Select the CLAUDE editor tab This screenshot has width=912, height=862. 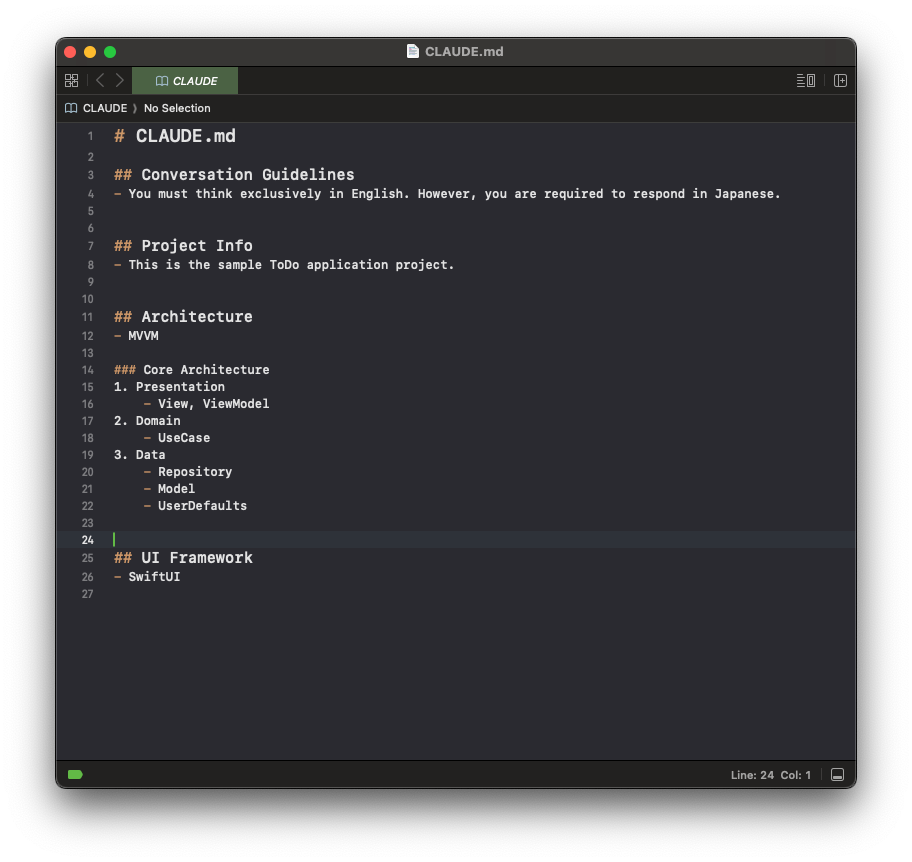pos(186,81)
